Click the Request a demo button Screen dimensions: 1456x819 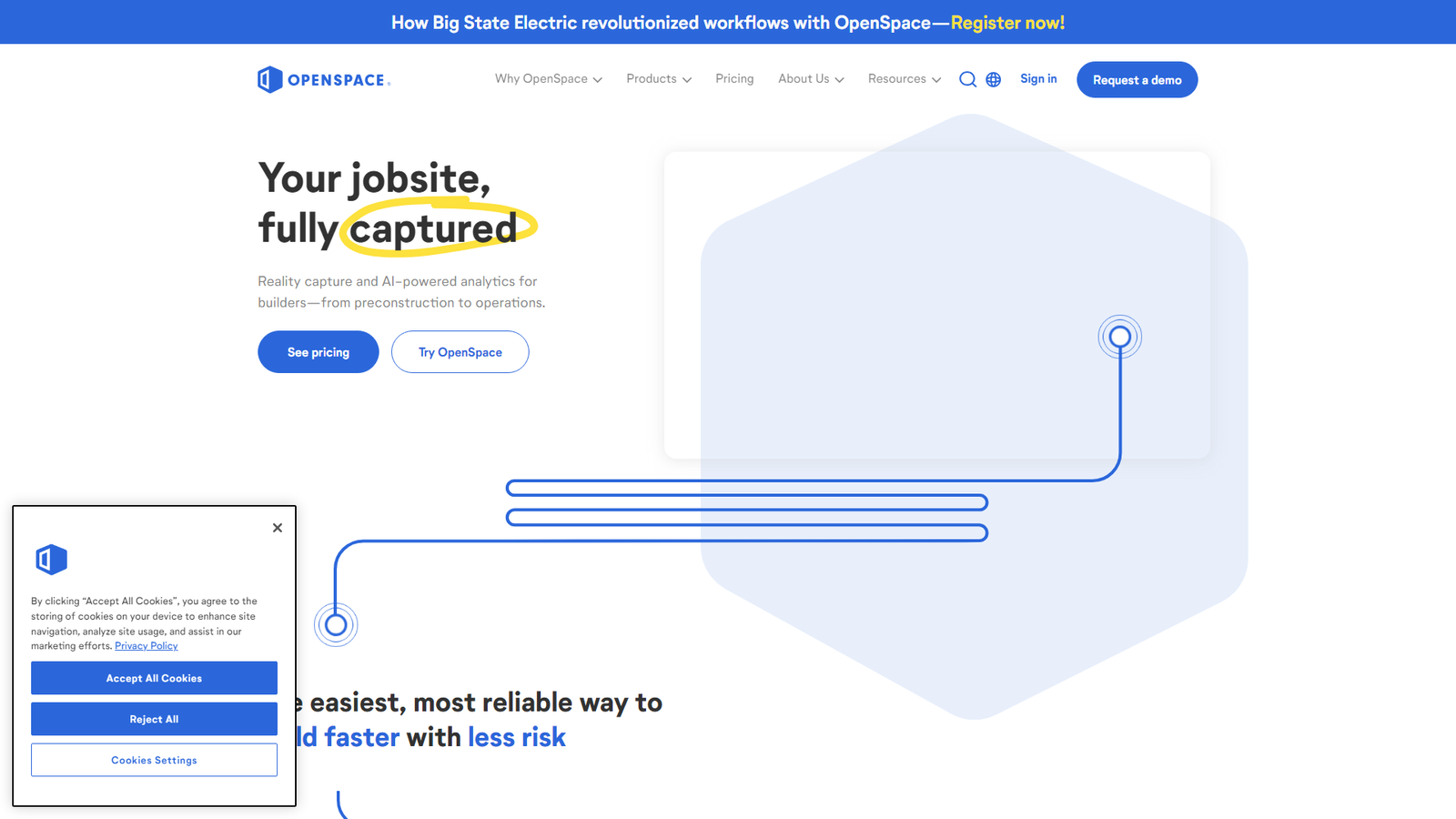pyautogui.click(x=1137, y=80)
